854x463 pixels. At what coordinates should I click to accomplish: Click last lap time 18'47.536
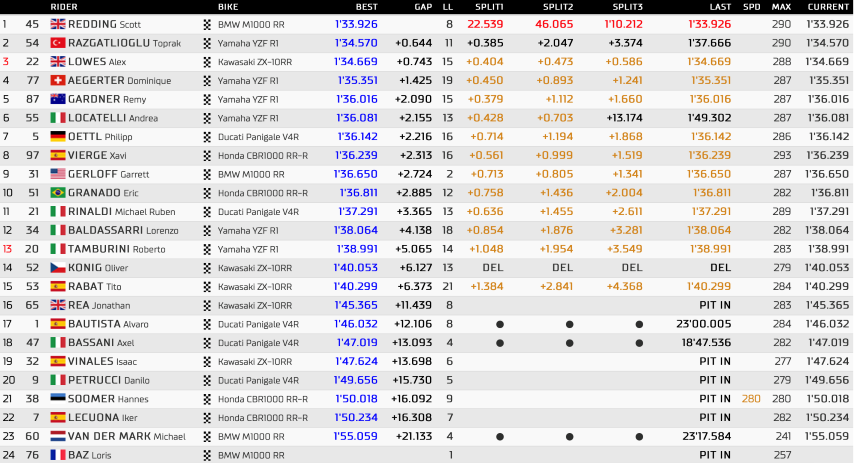[706, 343]
